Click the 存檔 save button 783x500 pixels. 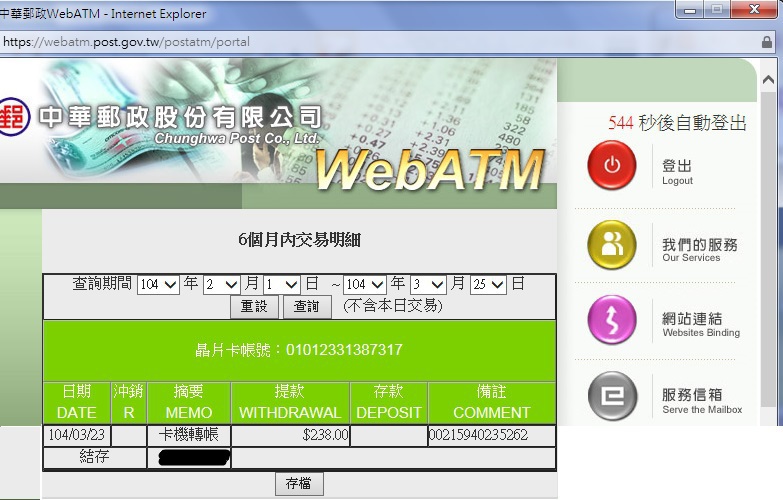click(299, 484)
